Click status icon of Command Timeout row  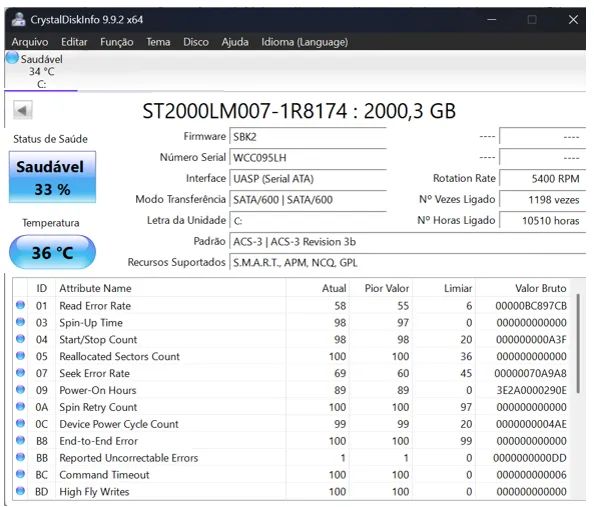20,474
